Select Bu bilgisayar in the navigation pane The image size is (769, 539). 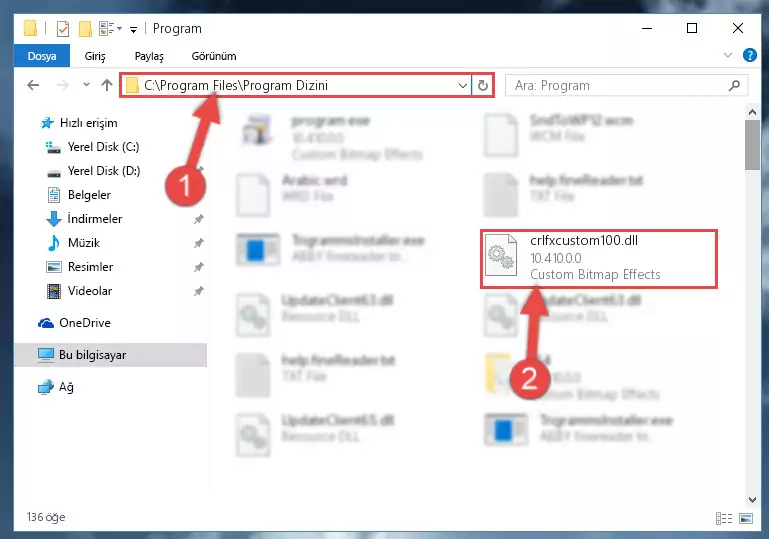(110, 355)
